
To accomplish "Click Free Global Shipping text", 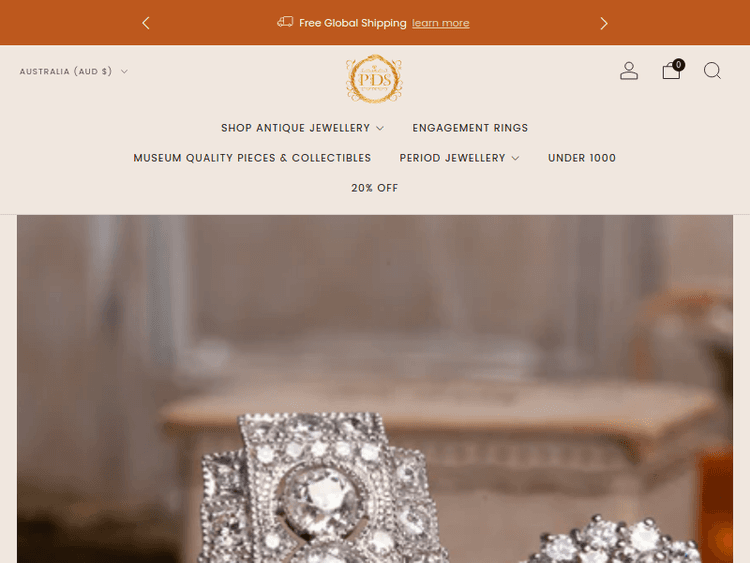I will click(x=353, y=23).
